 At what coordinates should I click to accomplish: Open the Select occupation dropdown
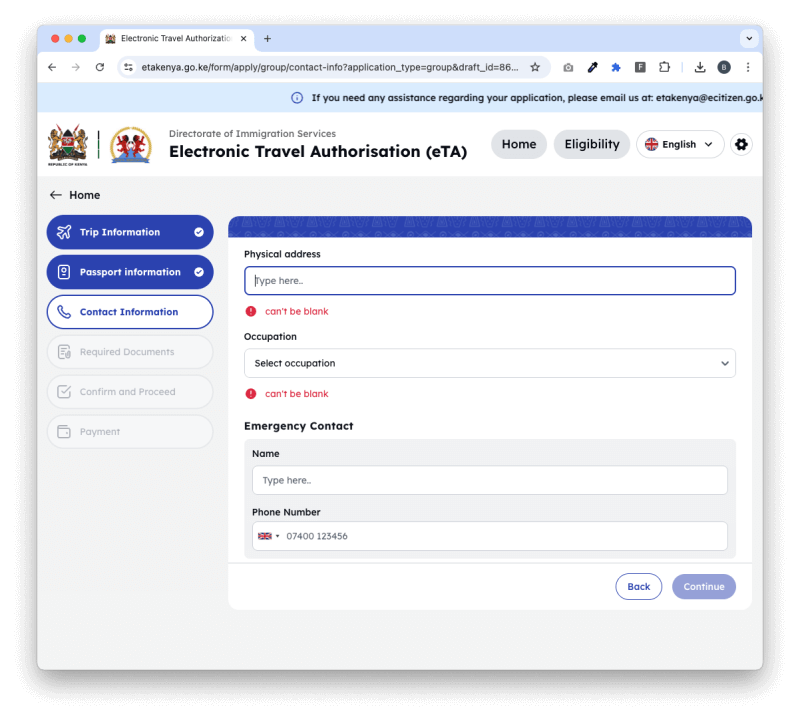pos(490,363)
